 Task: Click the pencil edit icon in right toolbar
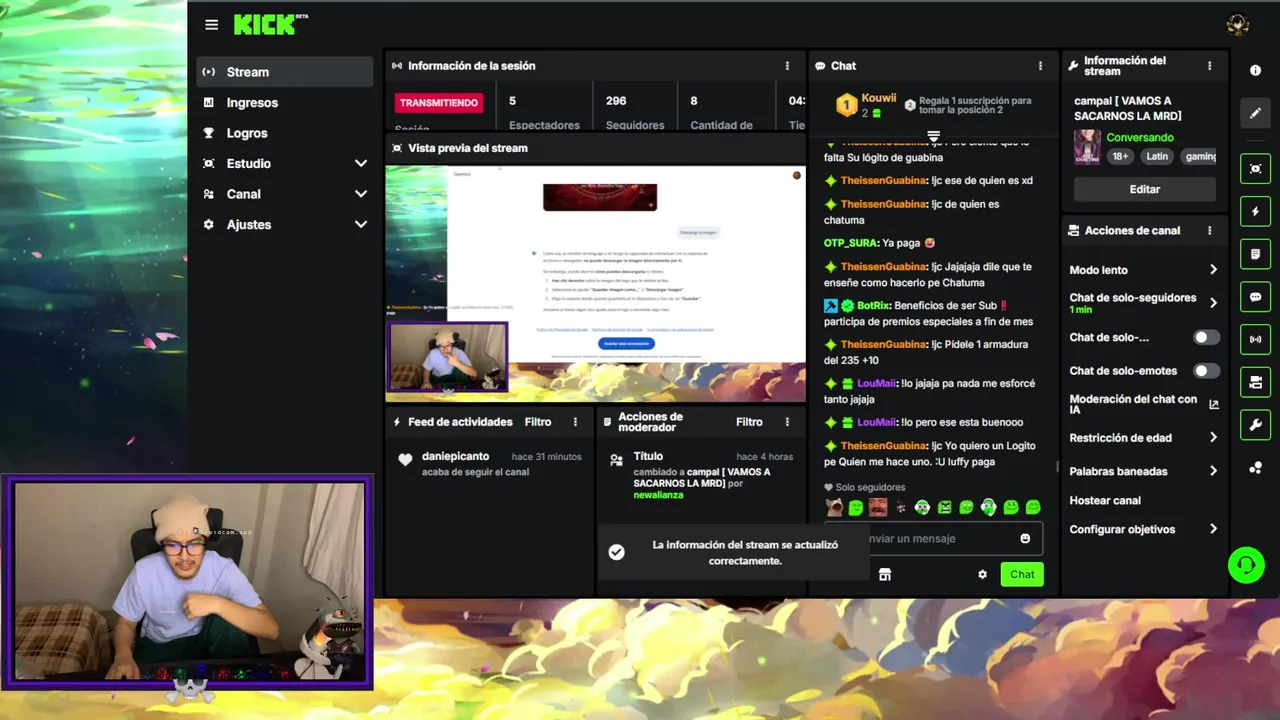1256,113
